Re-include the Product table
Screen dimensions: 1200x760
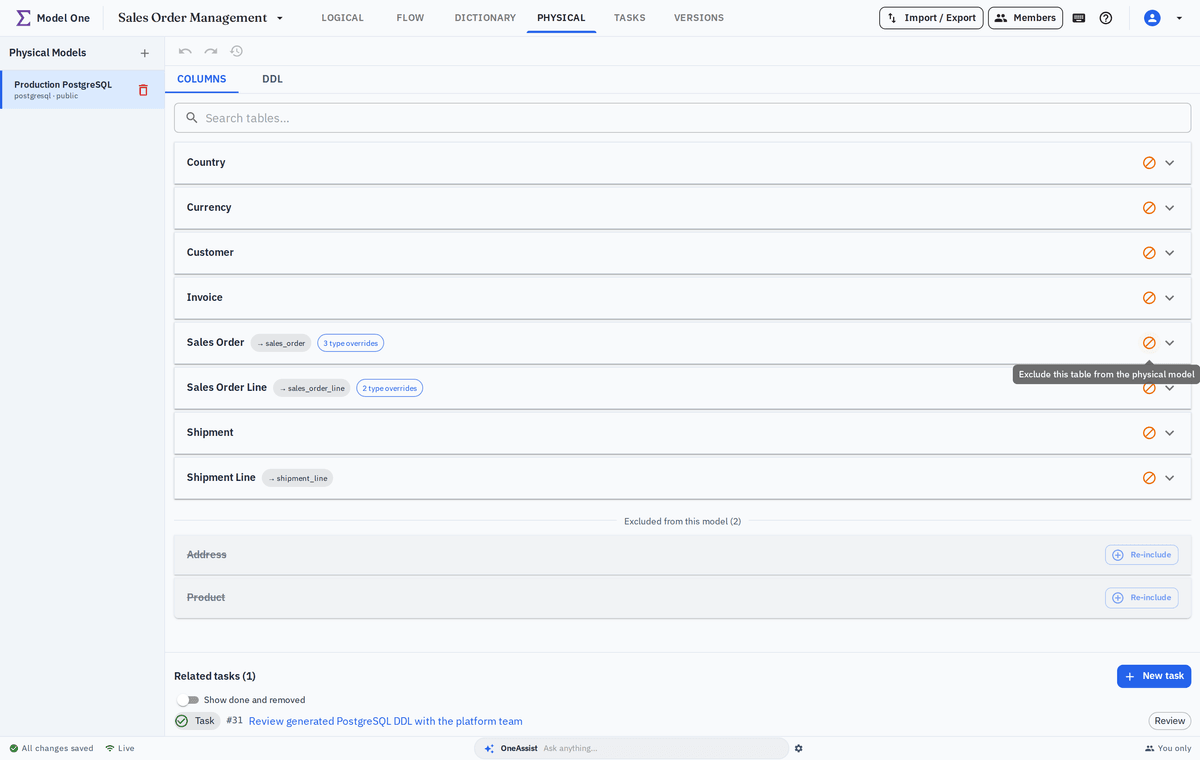pyautogui.click(x=1141, y=598)
